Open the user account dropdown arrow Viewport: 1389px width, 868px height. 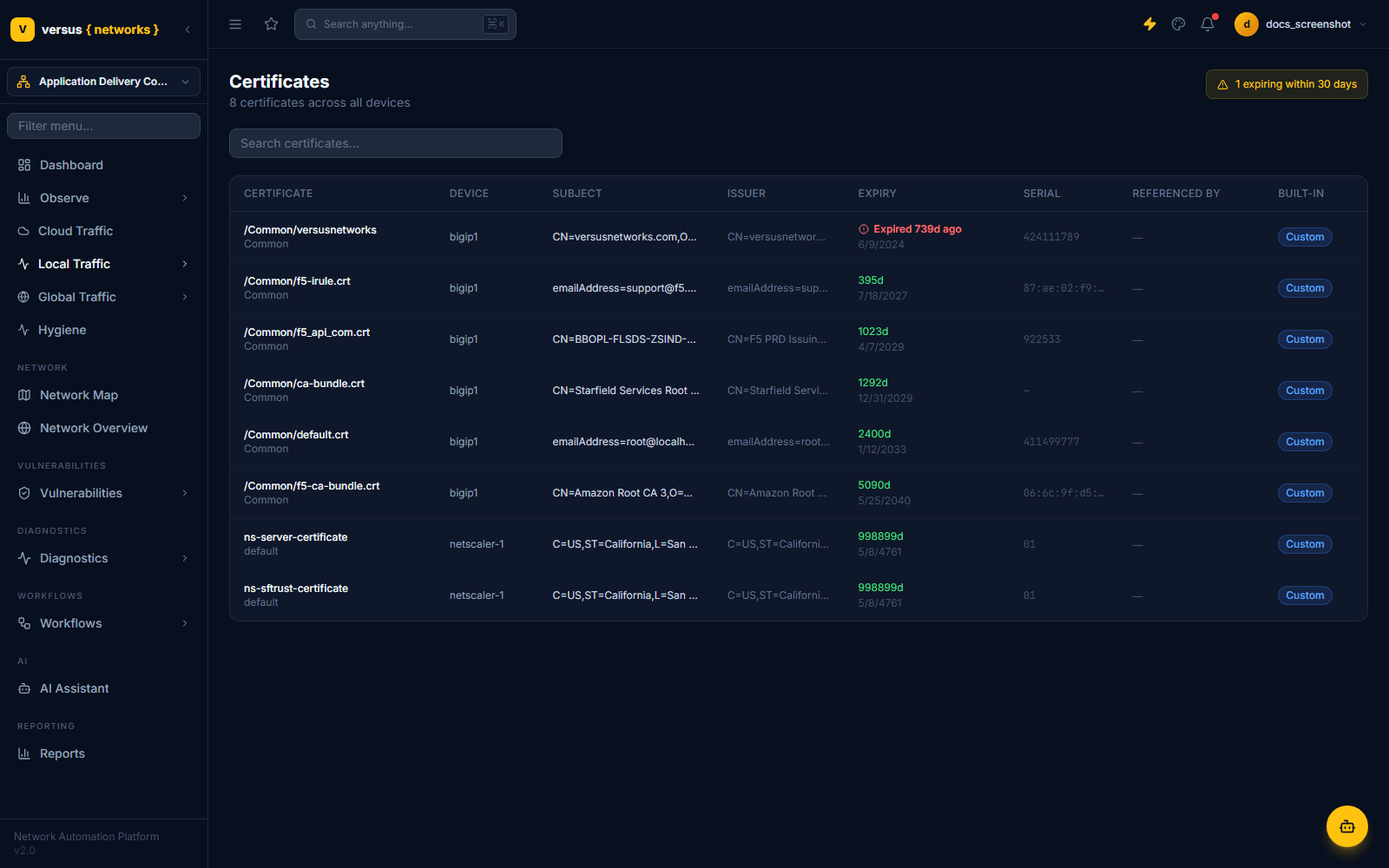pyautogui.click(x=1363, y=24)
